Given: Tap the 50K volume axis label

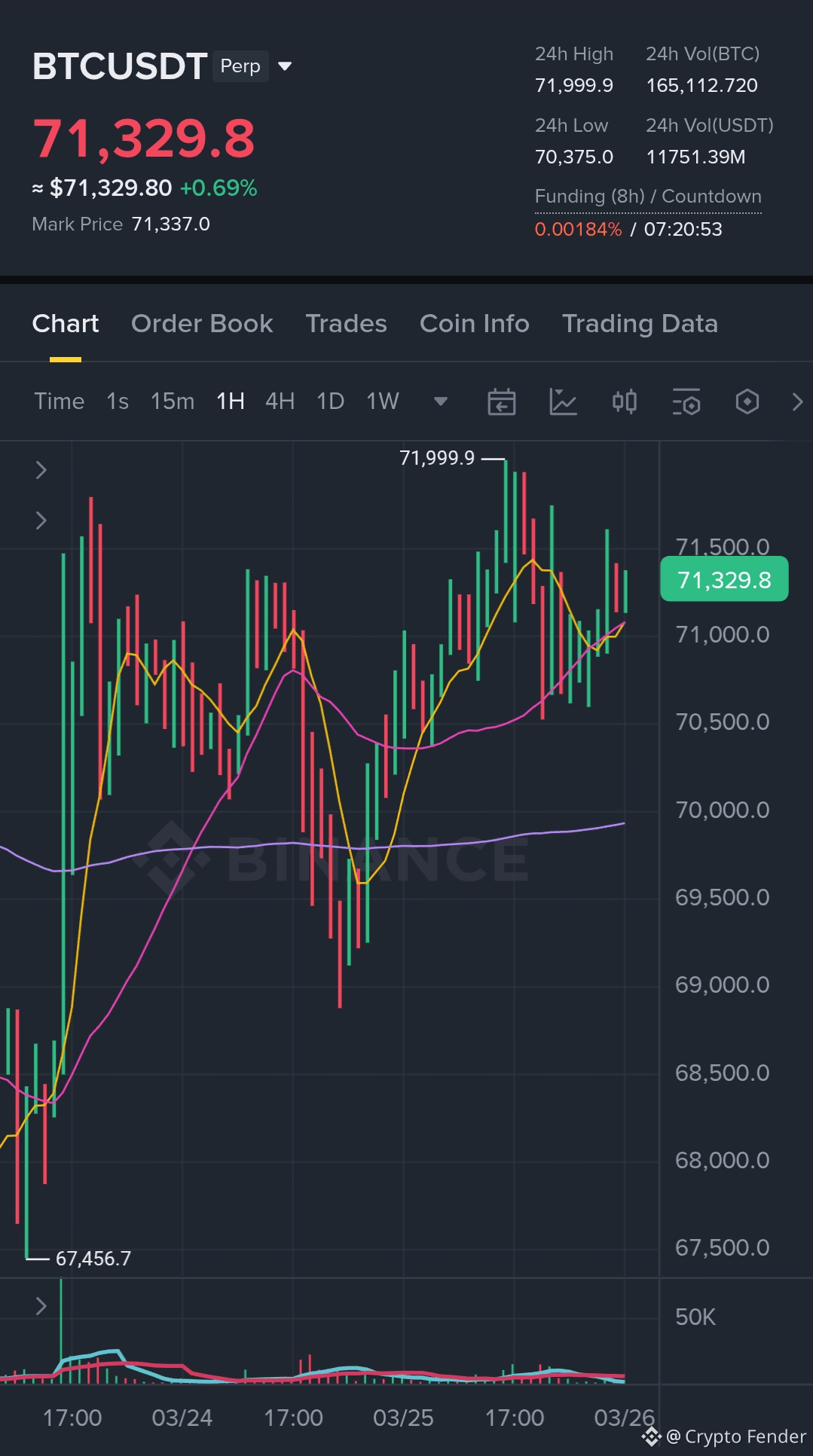Looking at the screenshot, I should pos(695,1317).
